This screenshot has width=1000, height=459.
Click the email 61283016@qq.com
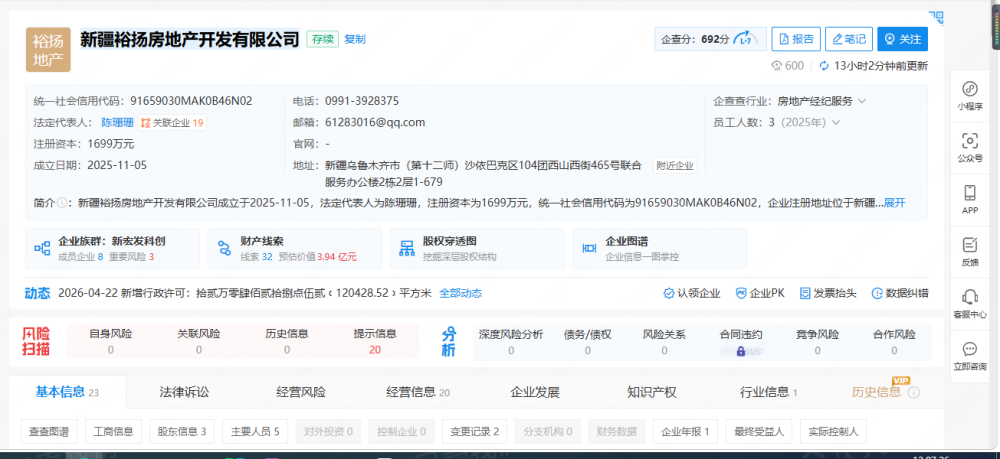pos(375,122)
